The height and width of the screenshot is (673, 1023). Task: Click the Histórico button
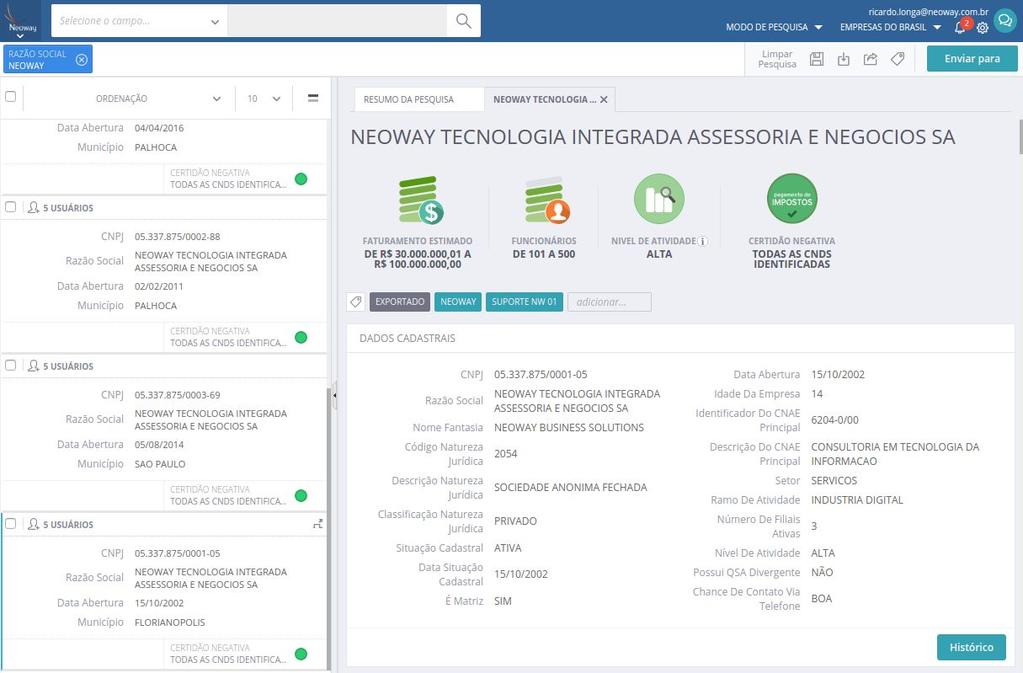969,647
